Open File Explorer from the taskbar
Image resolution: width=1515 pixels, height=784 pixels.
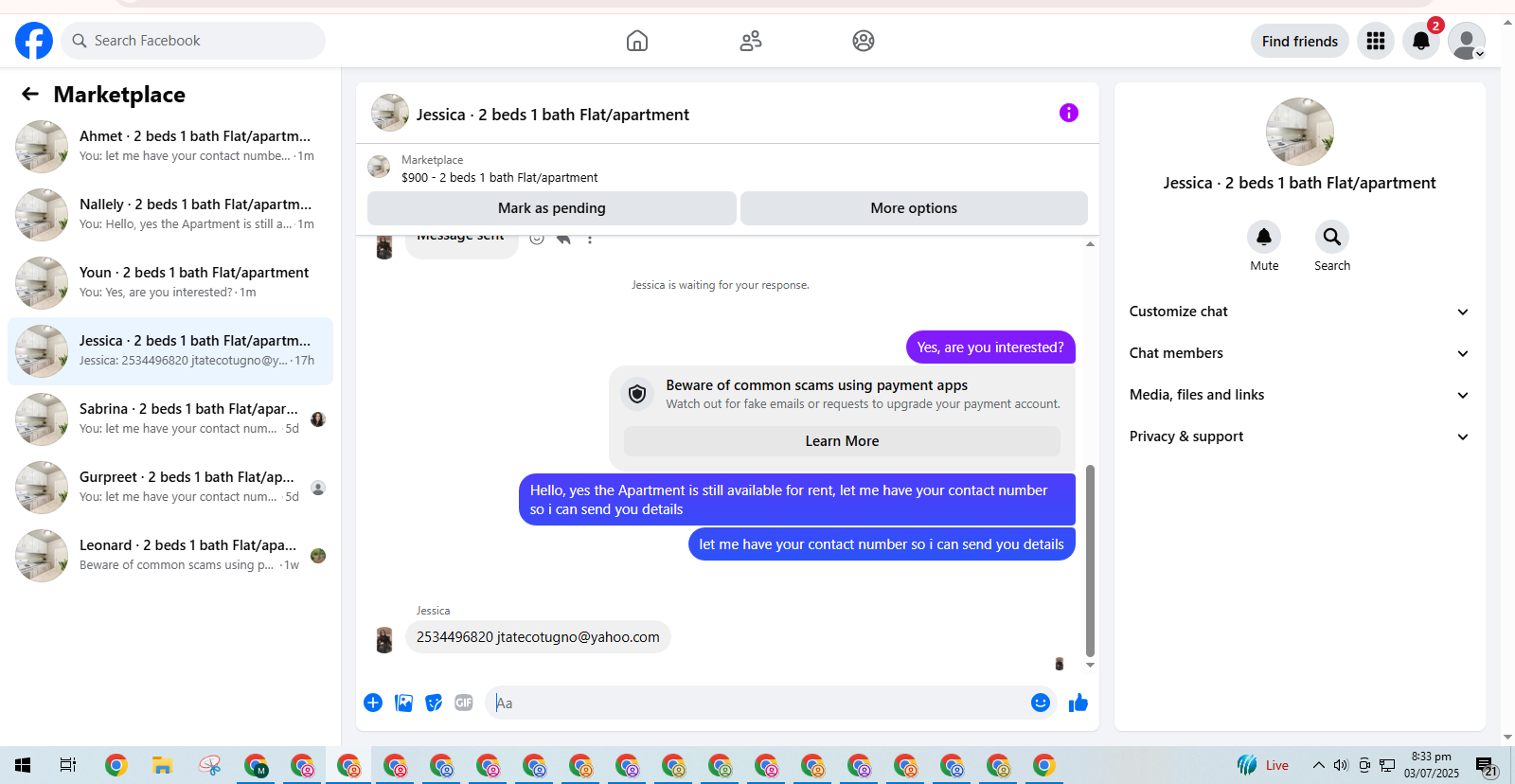(162, 765)
